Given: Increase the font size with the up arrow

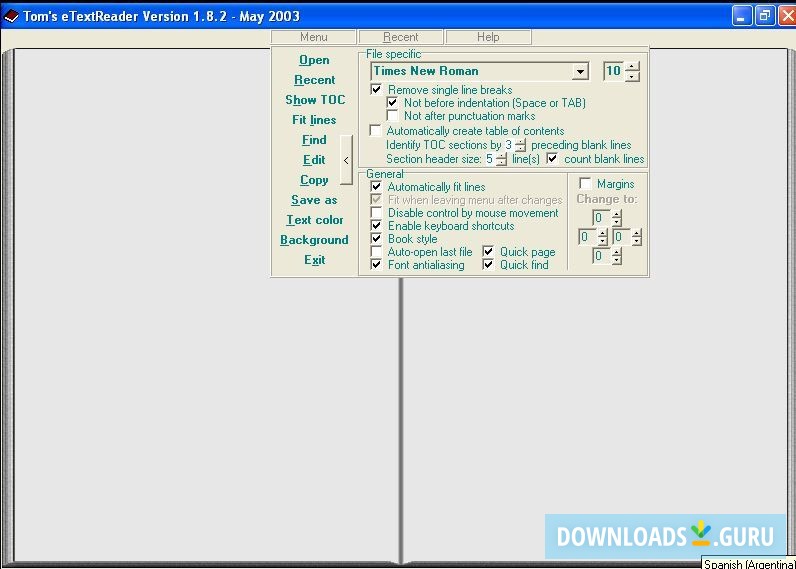Looking at the screenshot, I should click(632, 66).
